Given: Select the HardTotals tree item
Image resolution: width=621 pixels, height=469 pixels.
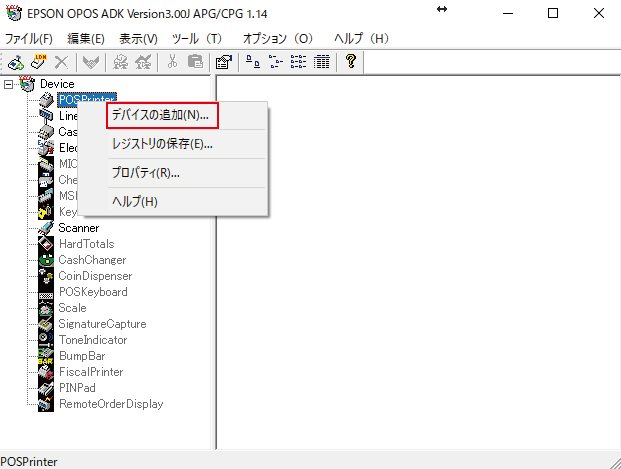Looking at the screenshot, I should 86,244.
